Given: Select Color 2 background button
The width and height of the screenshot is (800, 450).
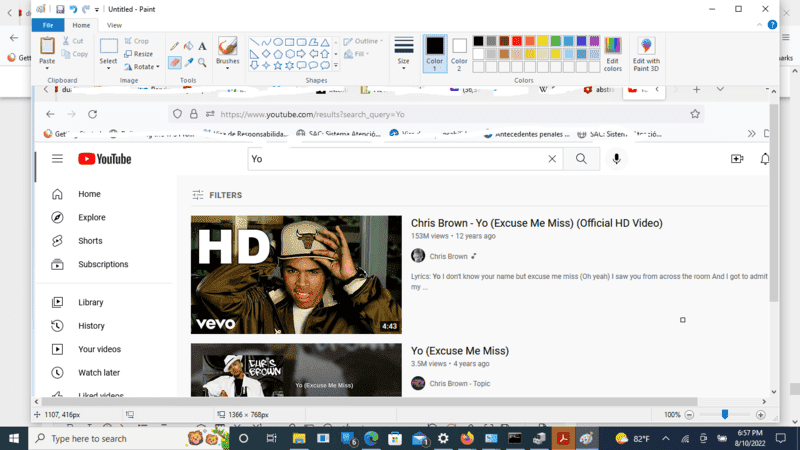Looking at the screenshot, I should click(x=459, y=54).
